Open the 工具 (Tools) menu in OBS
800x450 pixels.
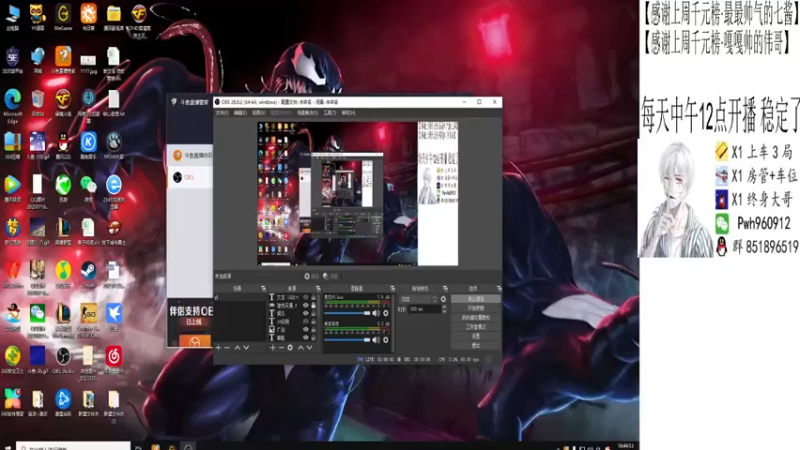click(x=330, y=113)
